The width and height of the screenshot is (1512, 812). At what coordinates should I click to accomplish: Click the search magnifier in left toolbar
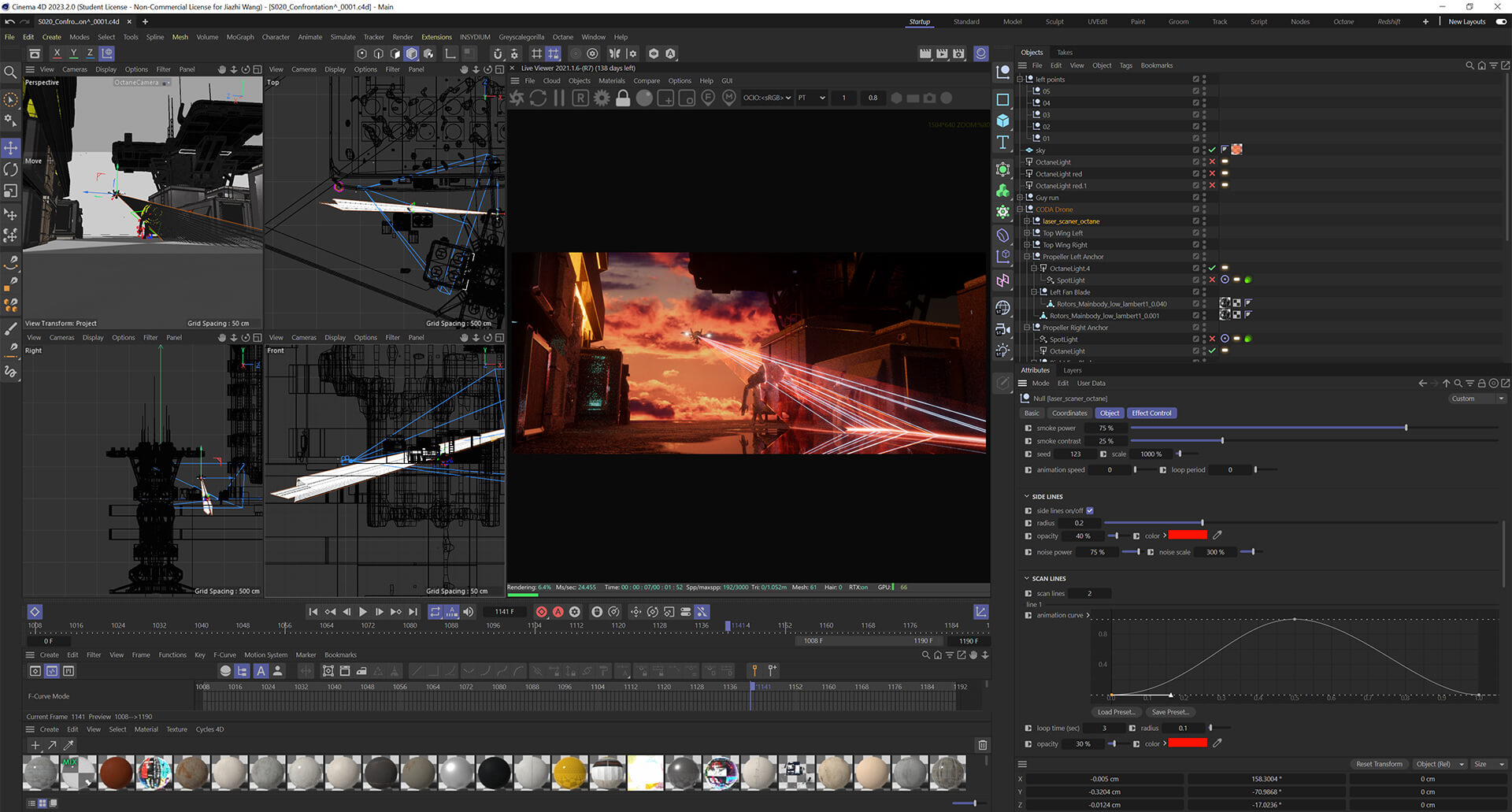click(11, 72)
